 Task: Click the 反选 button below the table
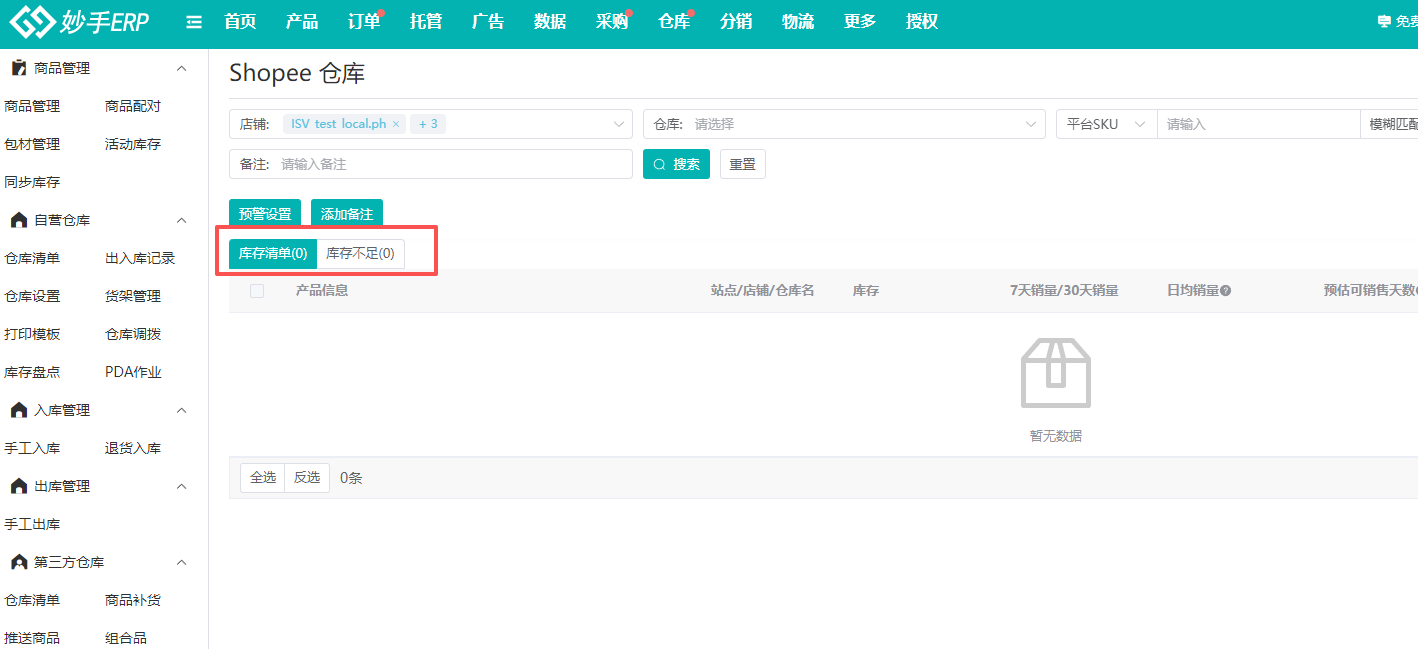click(x=307, y=478)
